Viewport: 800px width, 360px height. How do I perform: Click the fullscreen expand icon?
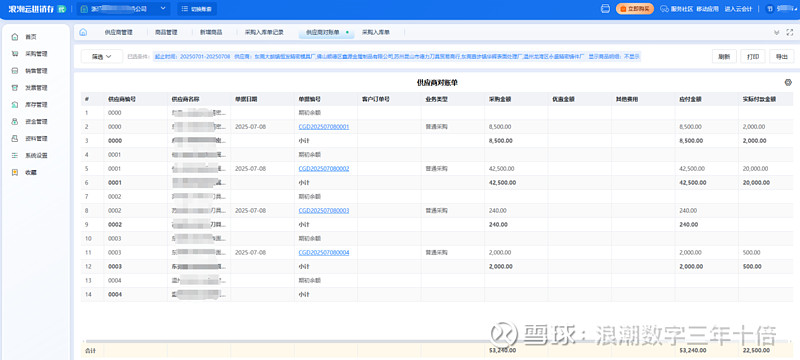790,32
